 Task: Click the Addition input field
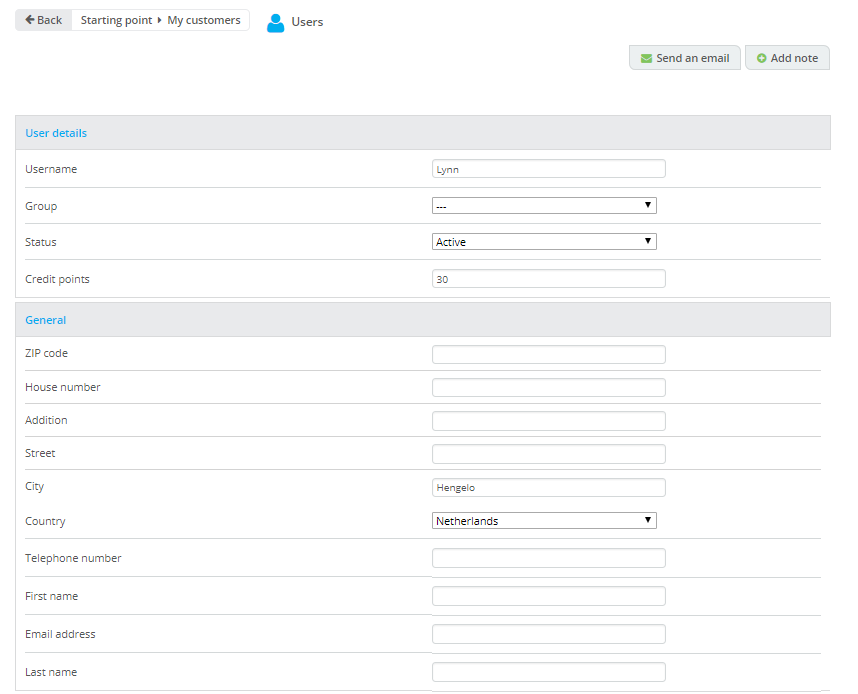tap(548, 420)
